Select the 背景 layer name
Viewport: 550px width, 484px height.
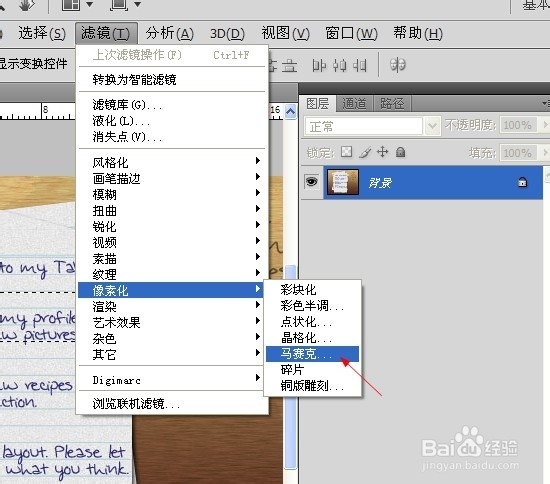(380, 183)
